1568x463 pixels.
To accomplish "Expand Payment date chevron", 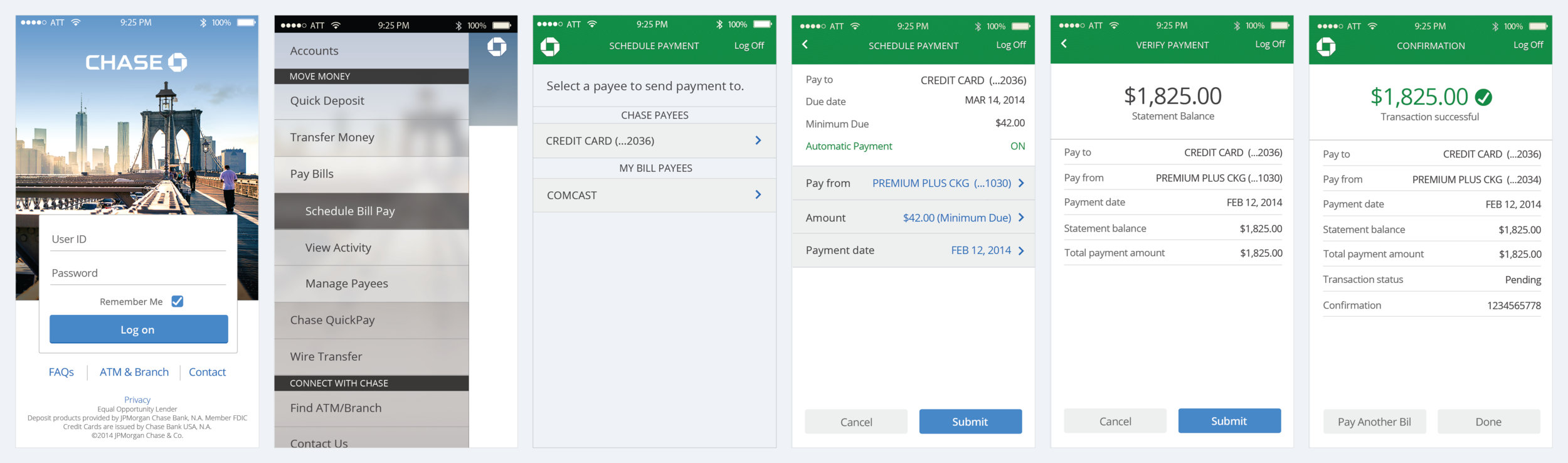I will [1021, 251].
